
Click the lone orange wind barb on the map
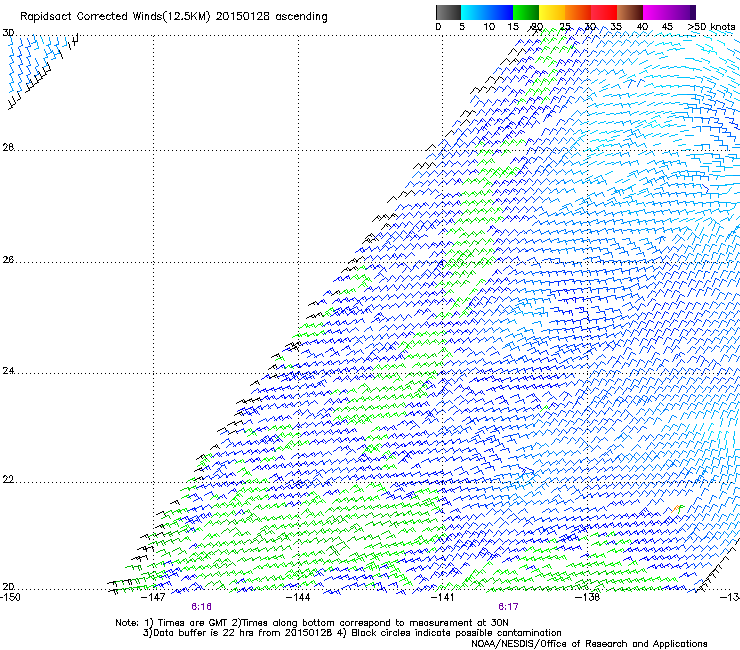pos(676,509)
